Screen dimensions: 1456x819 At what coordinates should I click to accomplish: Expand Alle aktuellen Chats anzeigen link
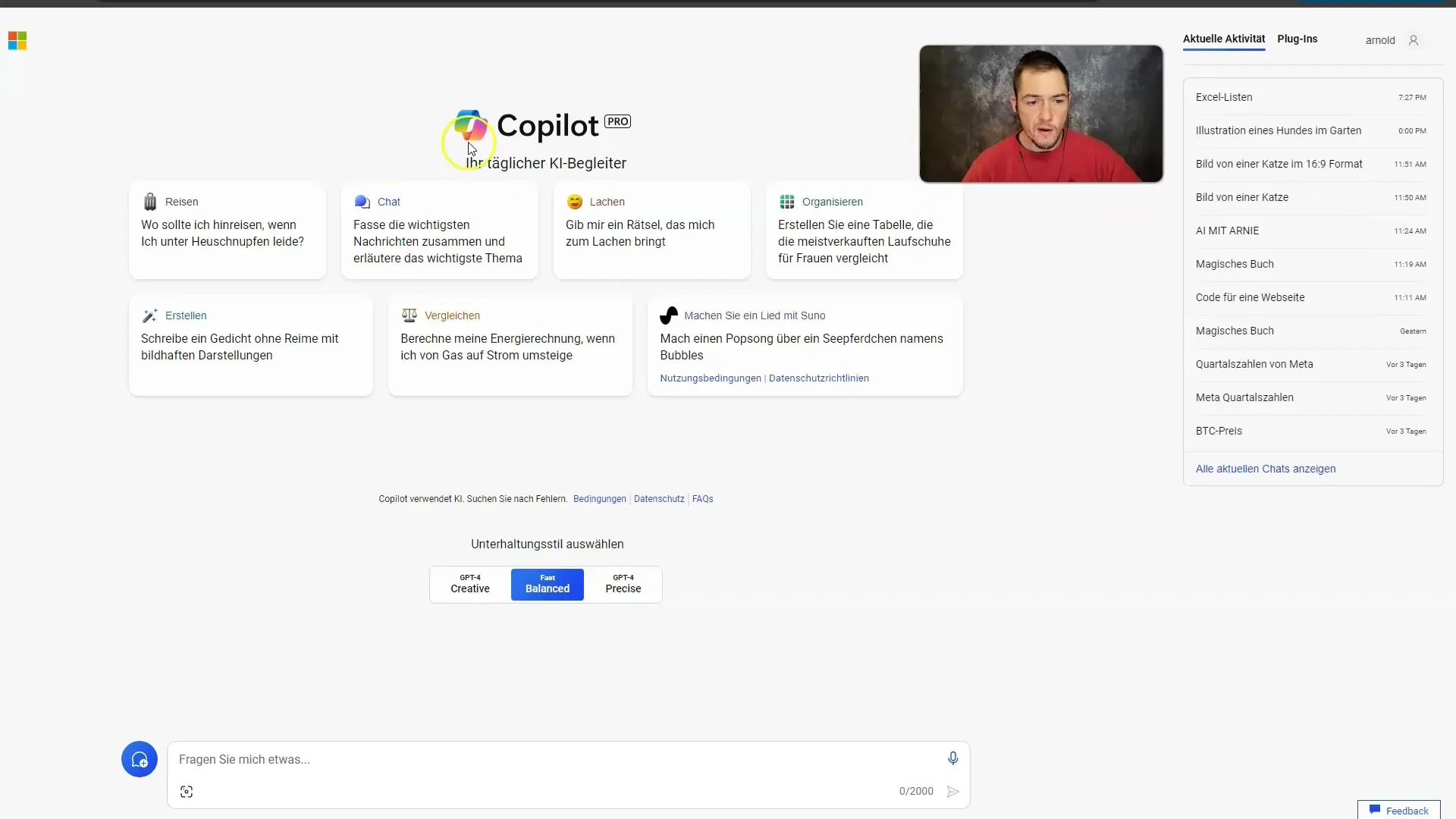1265,468
